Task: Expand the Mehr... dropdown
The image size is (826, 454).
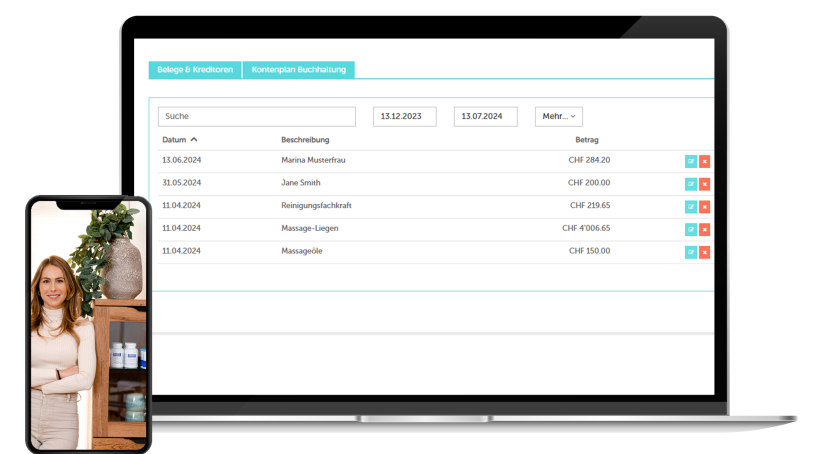Action: (x=558, y=117)
